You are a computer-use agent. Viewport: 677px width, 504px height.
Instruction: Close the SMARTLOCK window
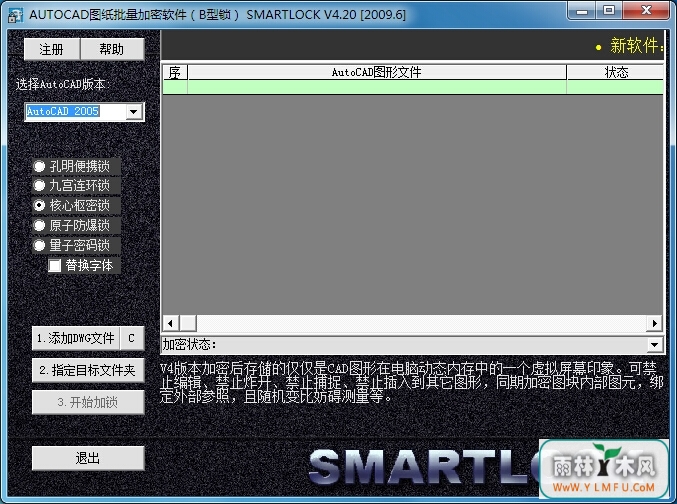[646, 10]
